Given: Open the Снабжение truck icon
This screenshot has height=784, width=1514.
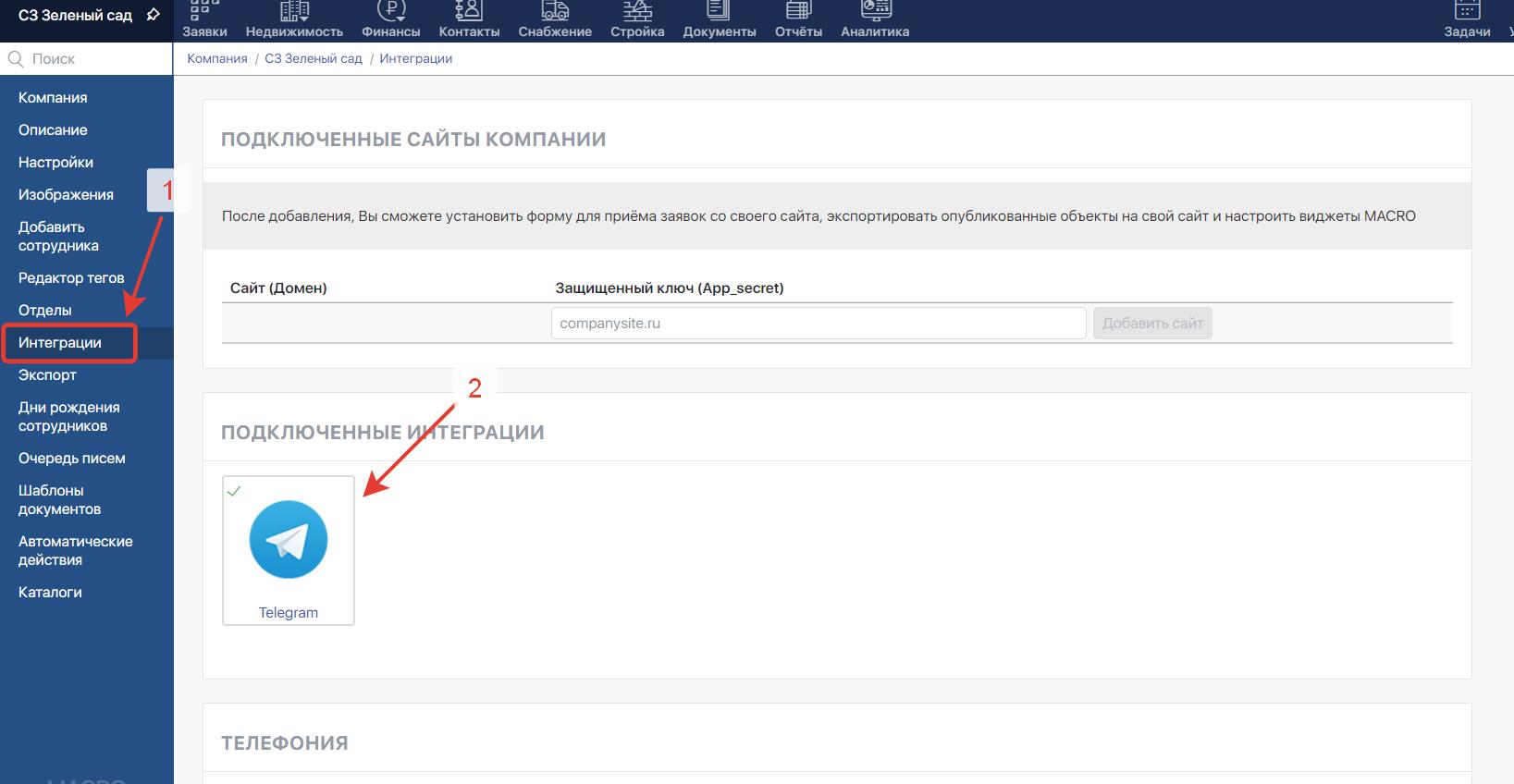Looking at the screenshot, I should (x=555, y=11).
